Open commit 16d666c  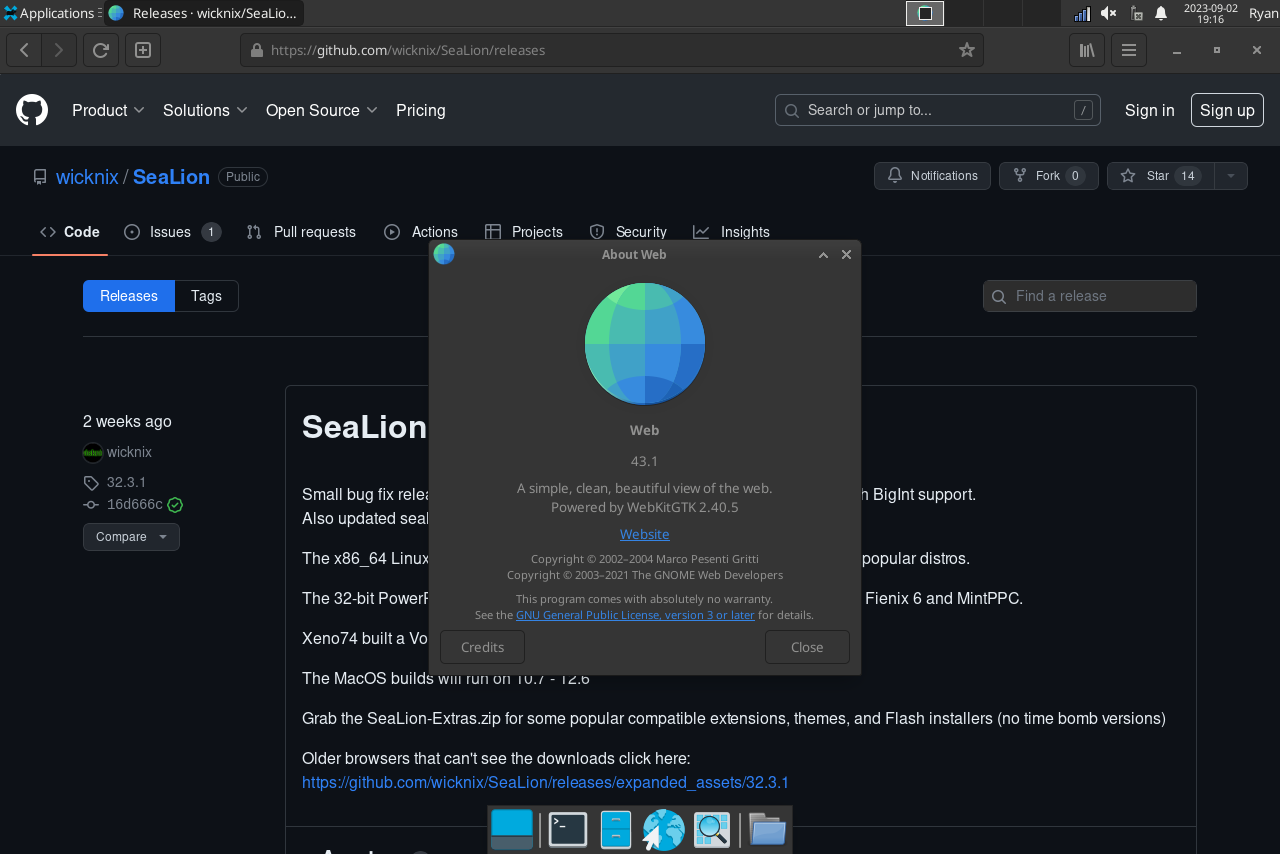(x=134, y=505)
